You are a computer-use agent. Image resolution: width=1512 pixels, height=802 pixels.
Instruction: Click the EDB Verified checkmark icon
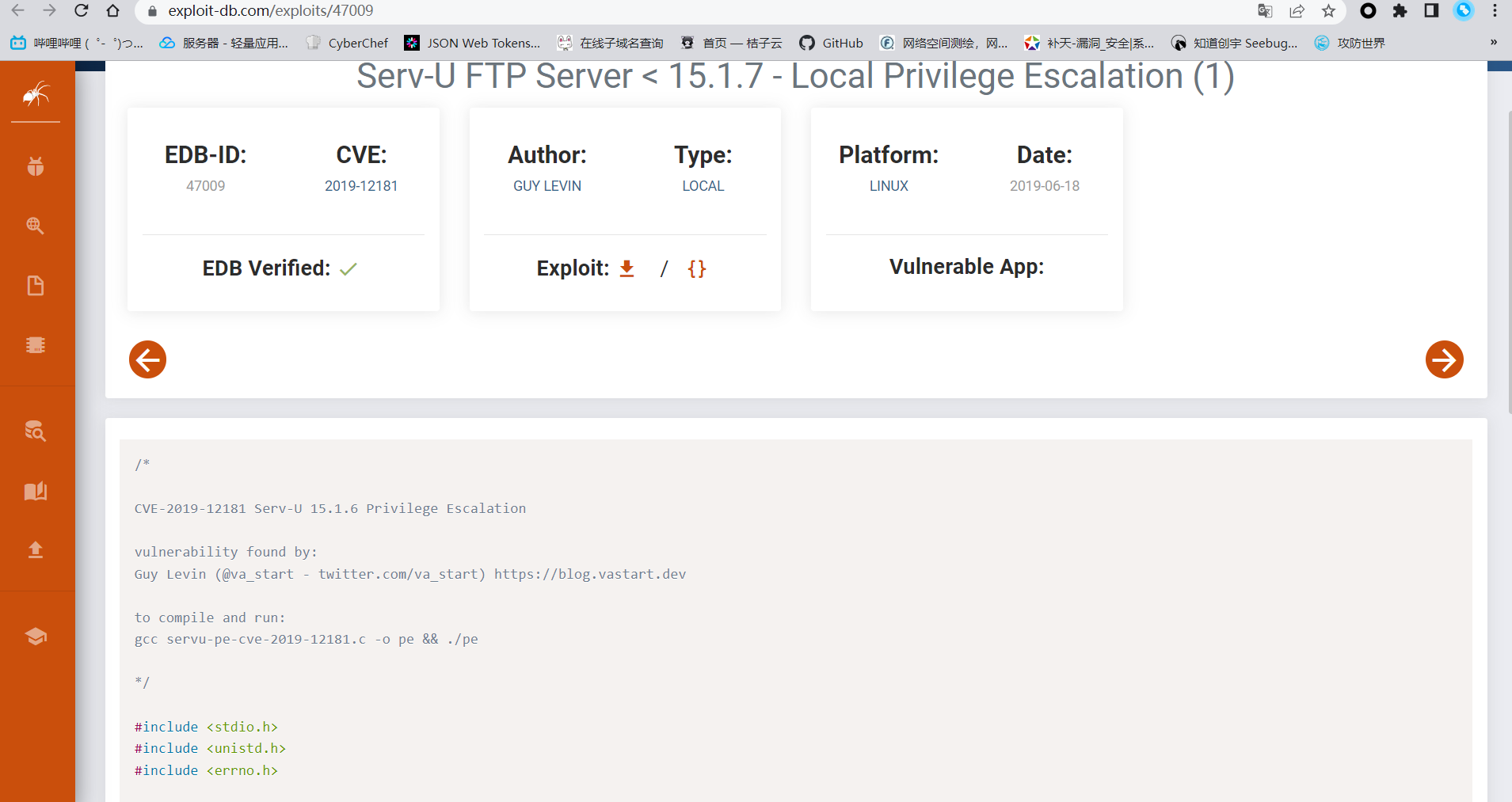tap(348, 269)
